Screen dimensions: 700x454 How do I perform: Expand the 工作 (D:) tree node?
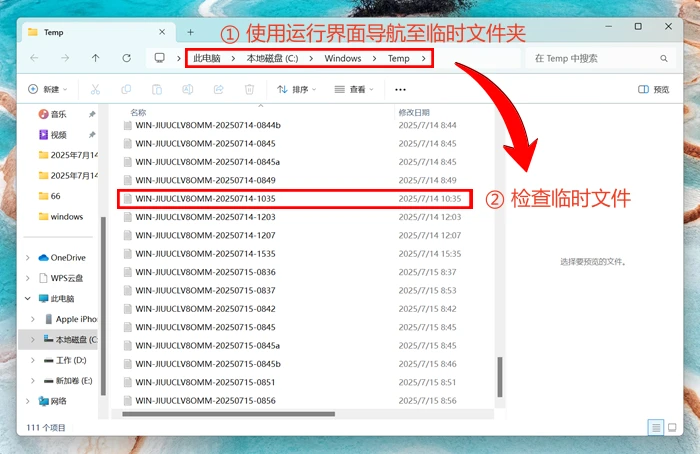[33, 360]
